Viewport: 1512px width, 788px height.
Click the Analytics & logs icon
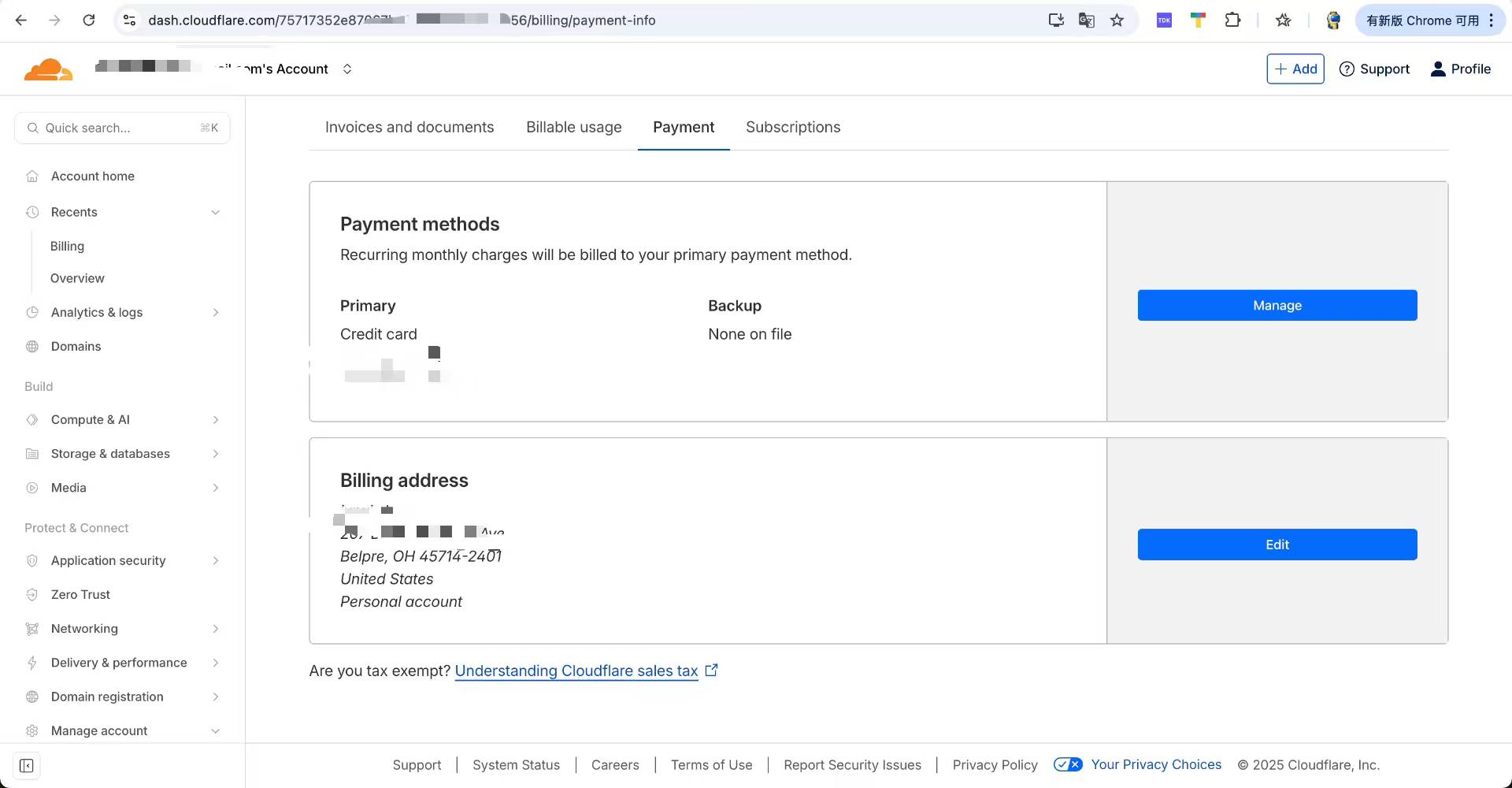click(x=32, y=313)
